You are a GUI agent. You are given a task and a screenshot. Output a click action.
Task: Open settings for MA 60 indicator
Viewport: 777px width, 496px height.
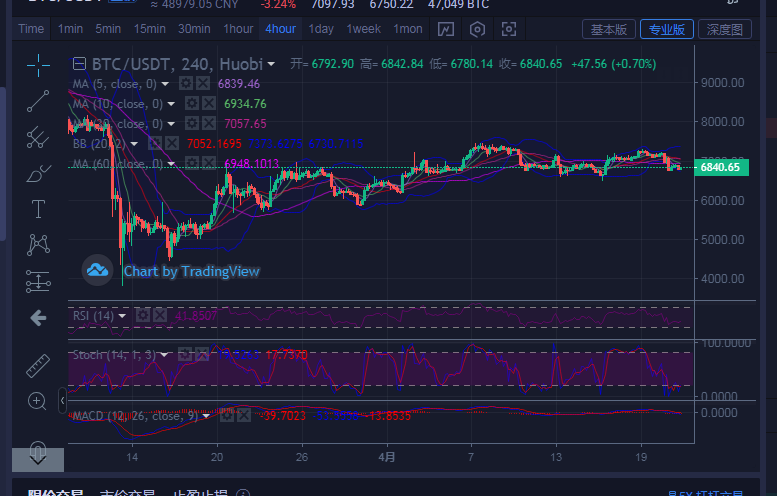192,163
